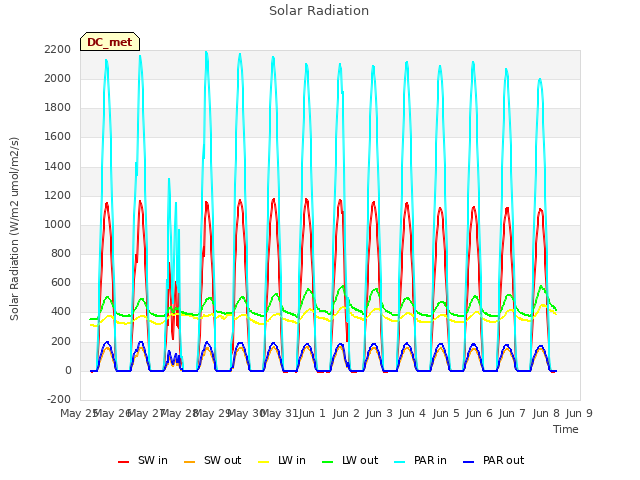Image resolution: width=640 pixels, height=480 pixels.
Task: Click the green LW out legend swatch
Action: pos(327,461)
